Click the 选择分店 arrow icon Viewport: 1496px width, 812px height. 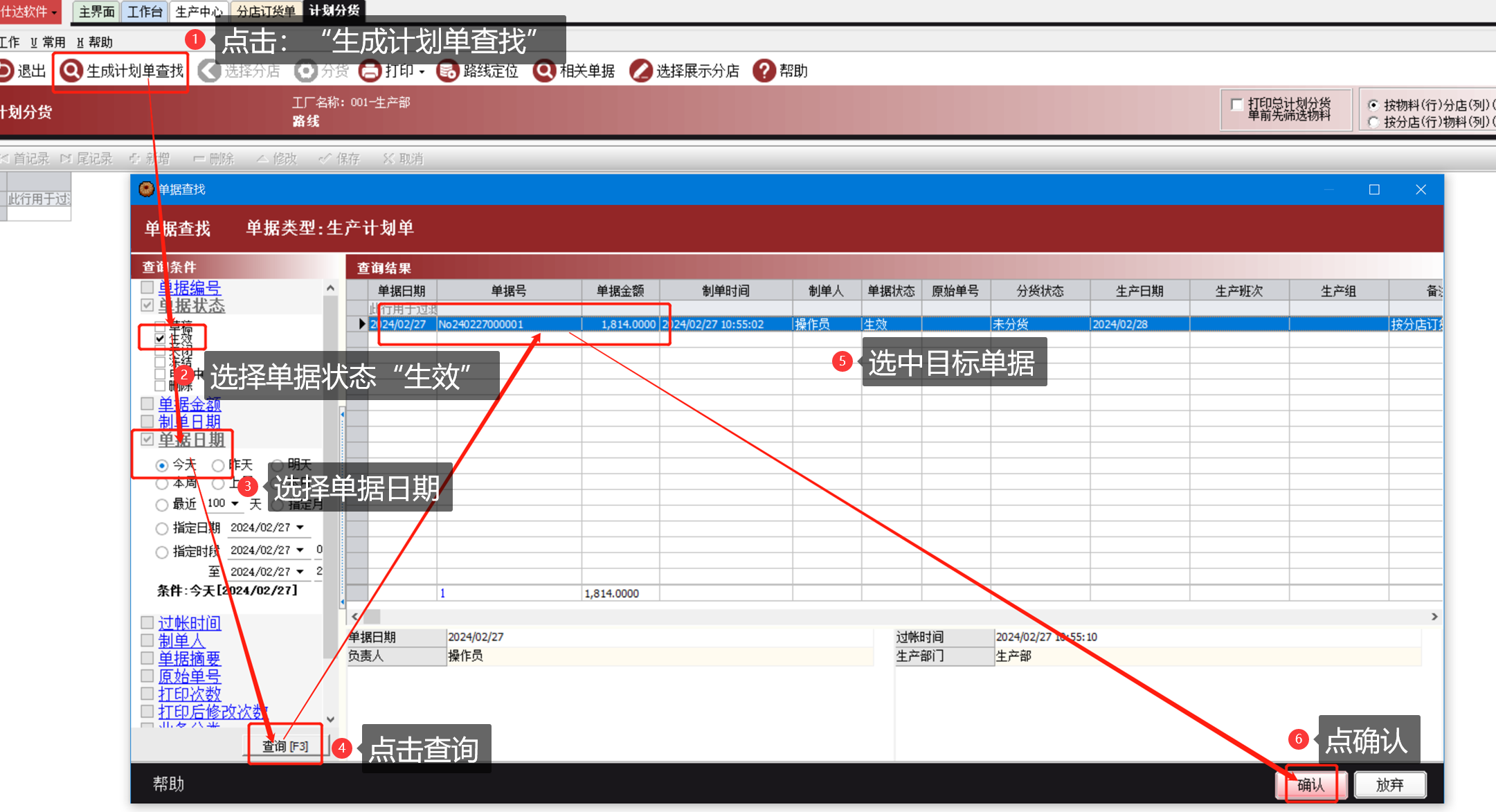[209, 71]
